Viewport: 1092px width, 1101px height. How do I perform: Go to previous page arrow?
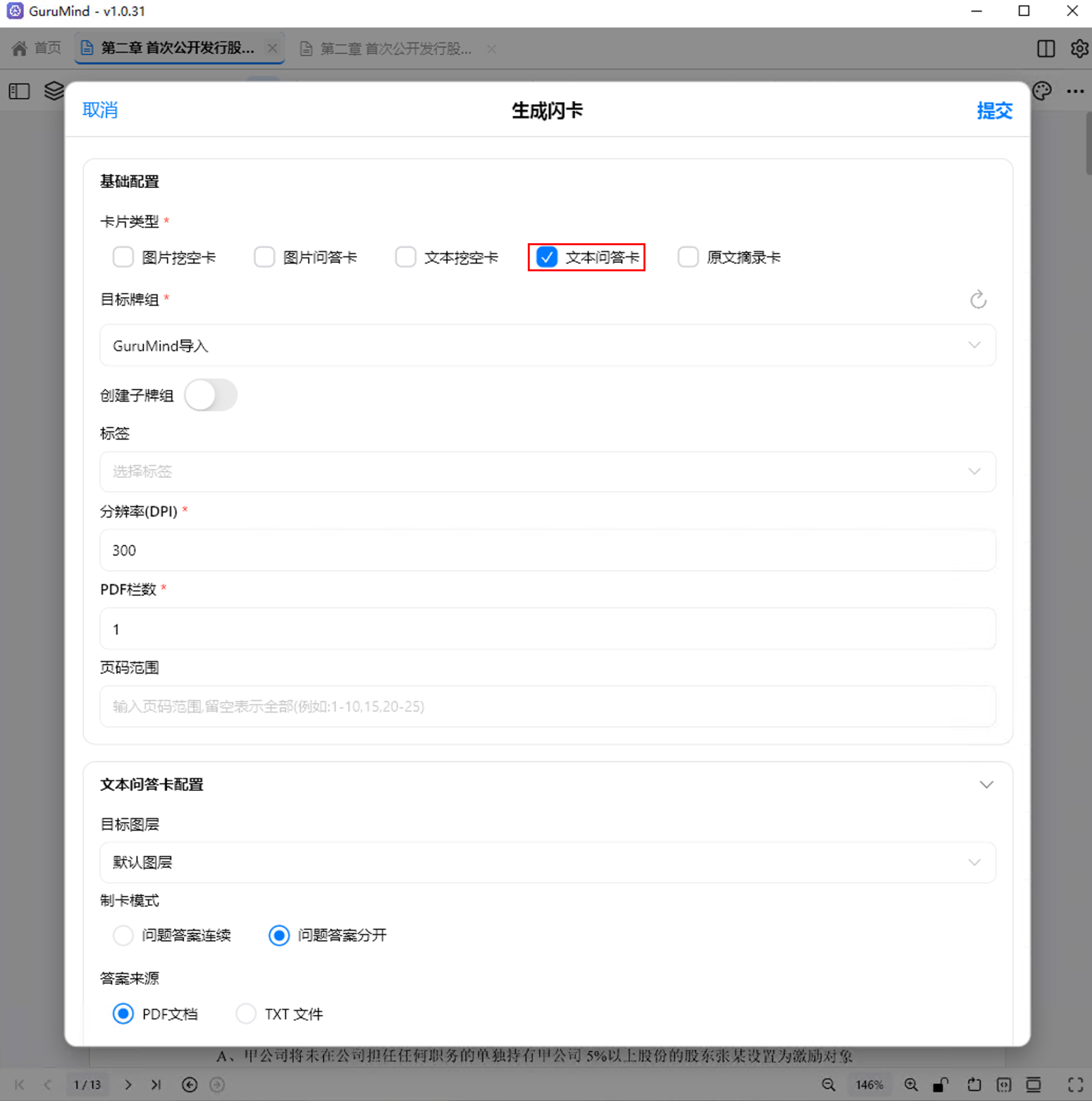(x=48, y=1084)
